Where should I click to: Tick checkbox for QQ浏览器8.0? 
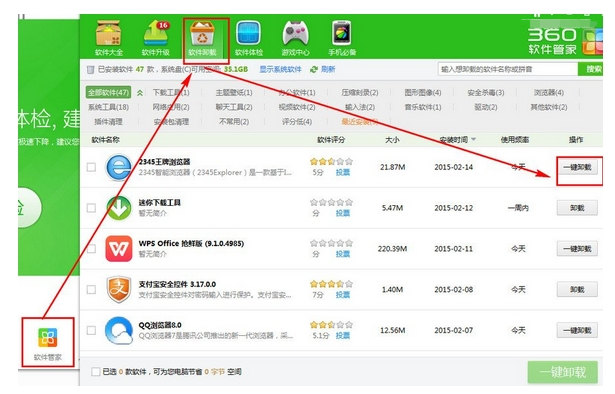91,330
